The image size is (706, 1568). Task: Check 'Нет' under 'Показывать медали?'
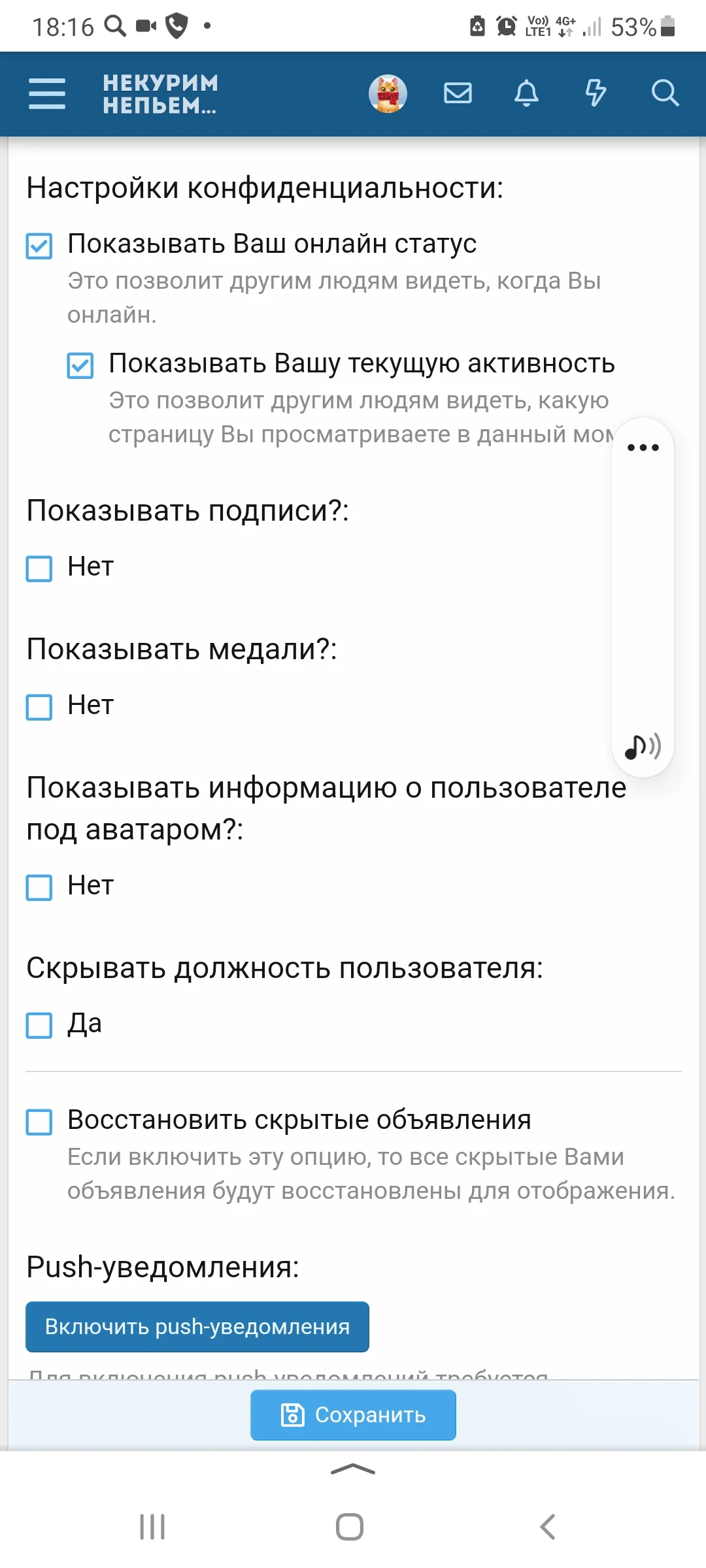click(39, 707)
